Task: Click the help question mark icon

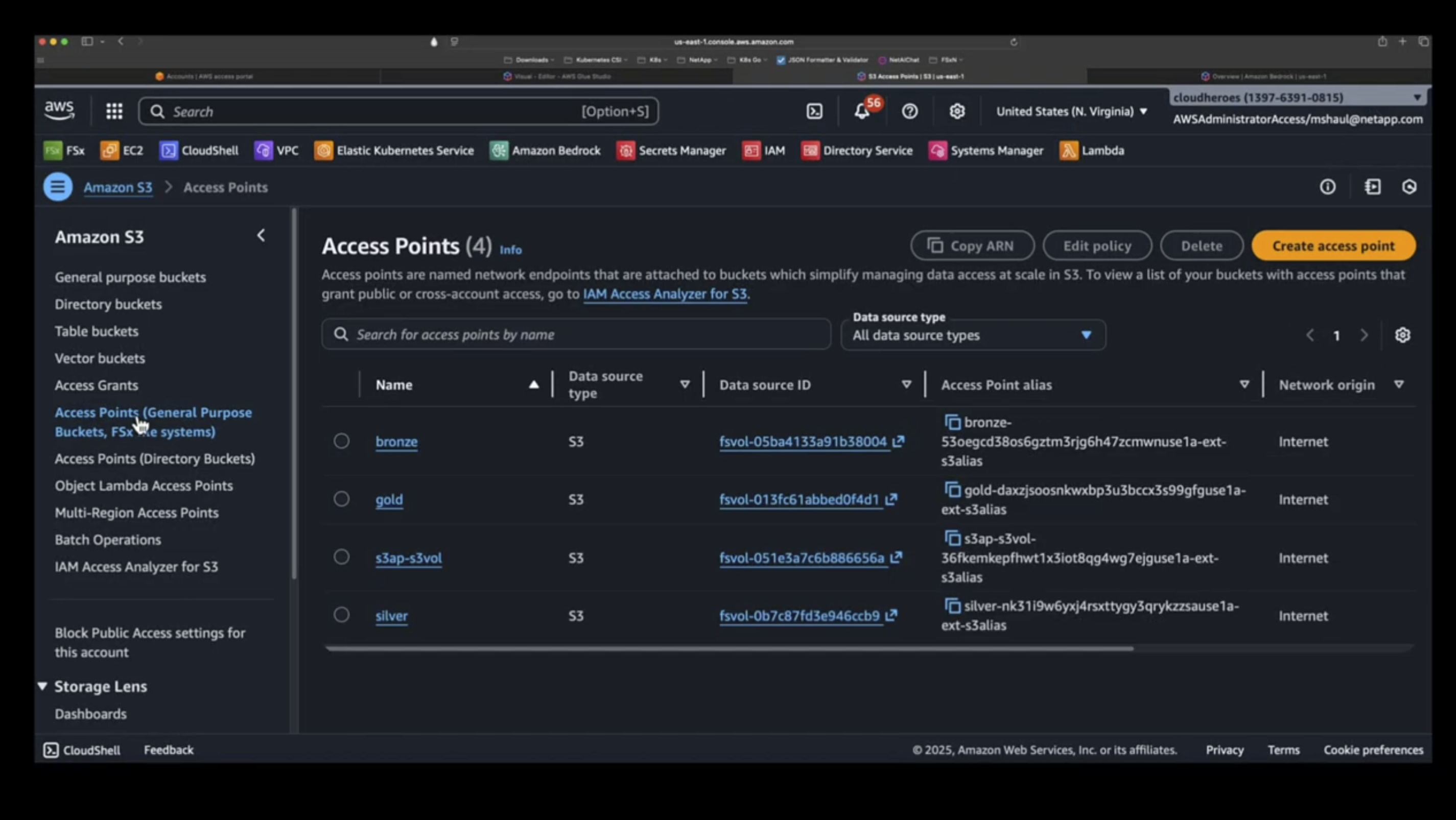Action: pos(909,111)
